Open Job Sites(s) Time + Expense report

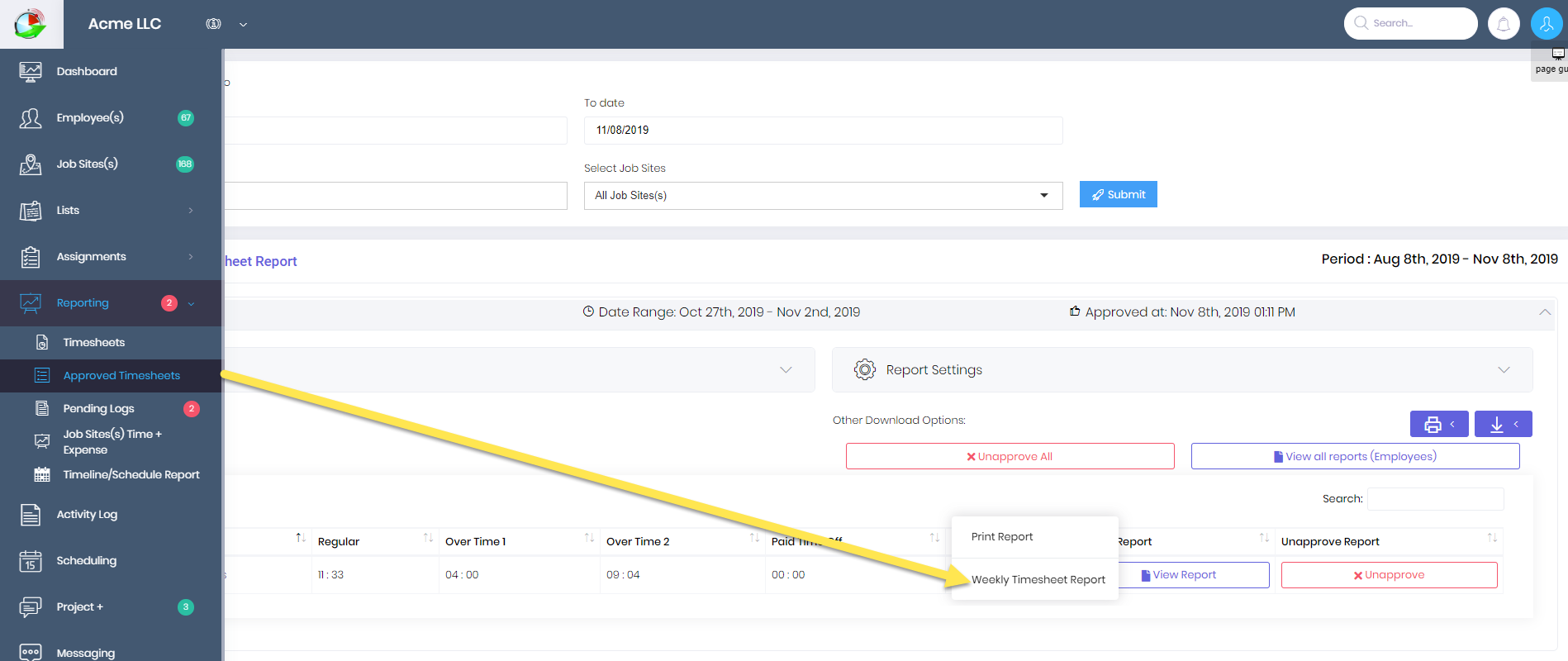[x=112, y=441]
